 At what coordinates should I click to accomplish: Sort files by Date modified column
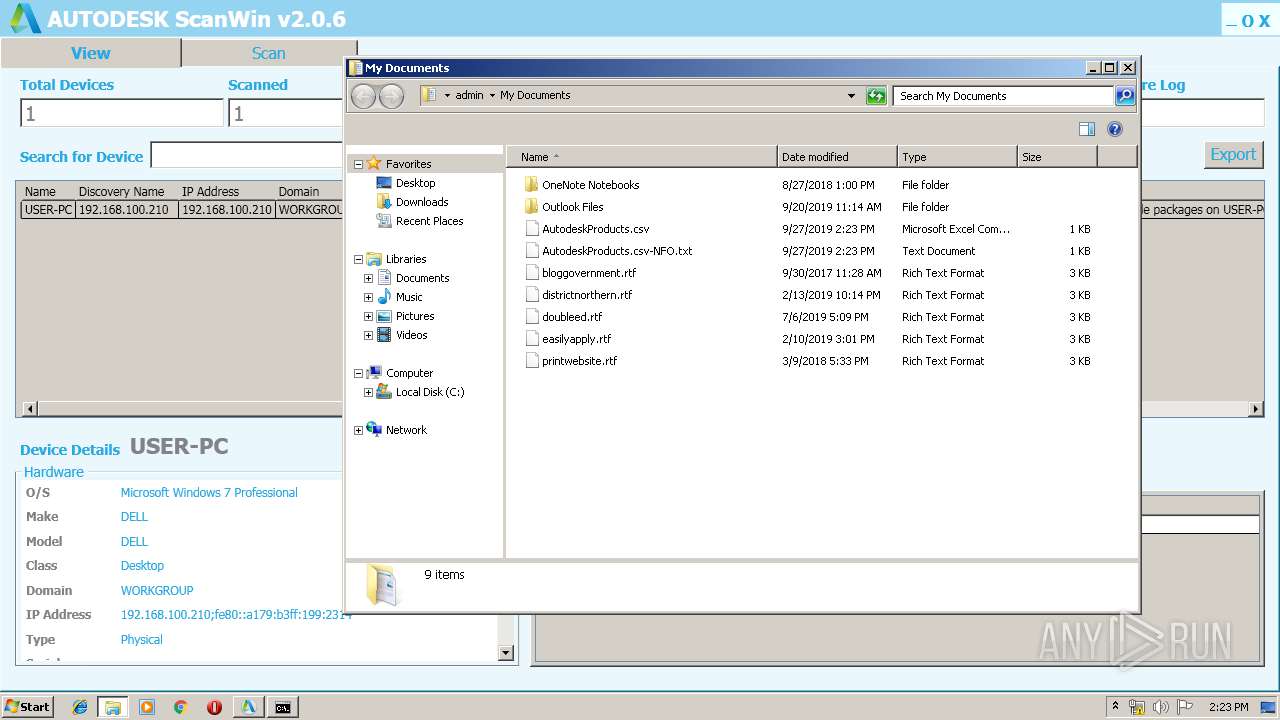point(837,157)
